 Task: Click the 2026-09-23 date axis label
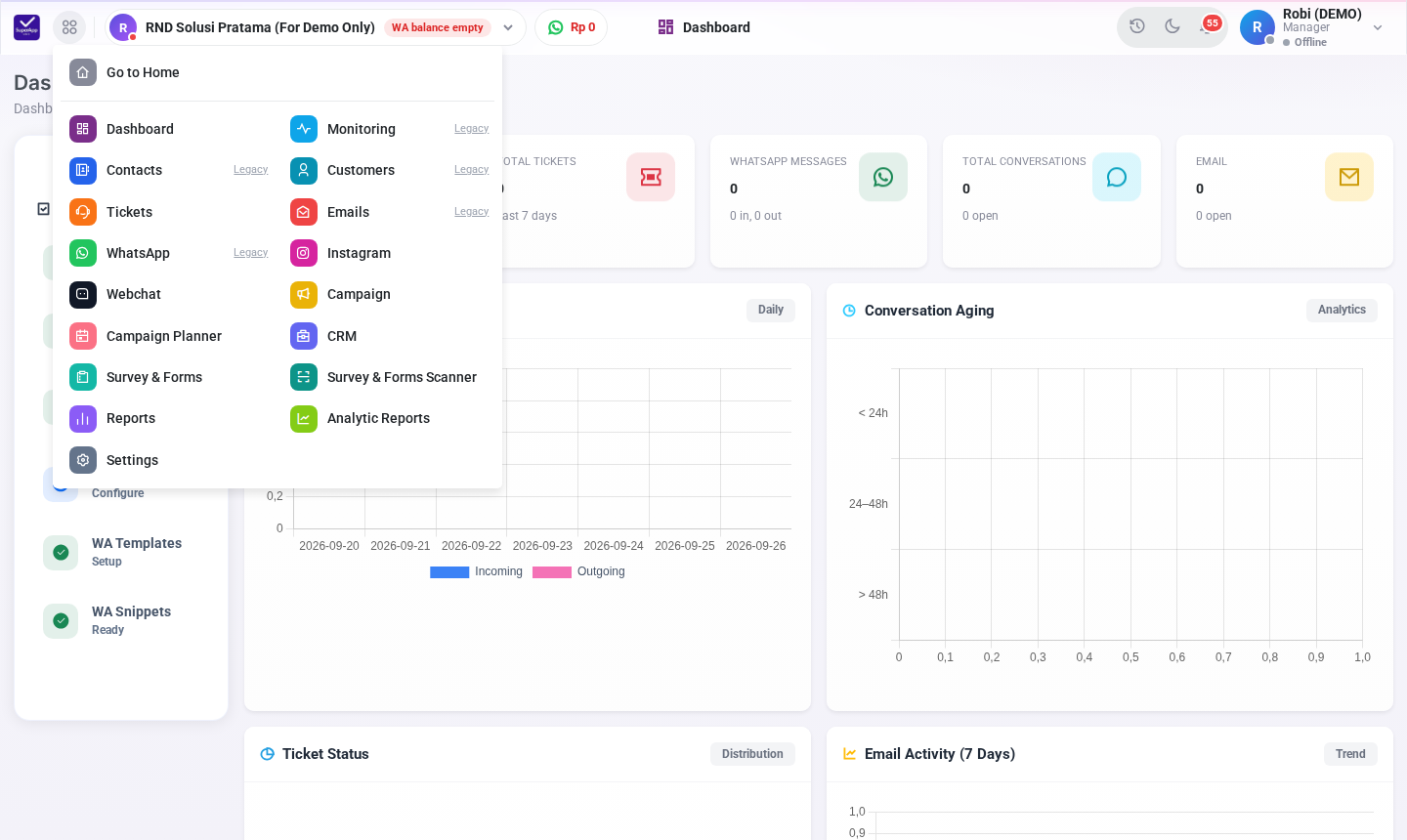[x=542, y=546]
